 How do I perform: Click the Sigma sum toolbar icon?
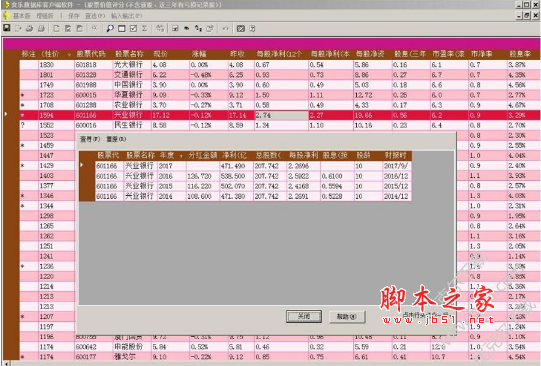click(145, 29)
